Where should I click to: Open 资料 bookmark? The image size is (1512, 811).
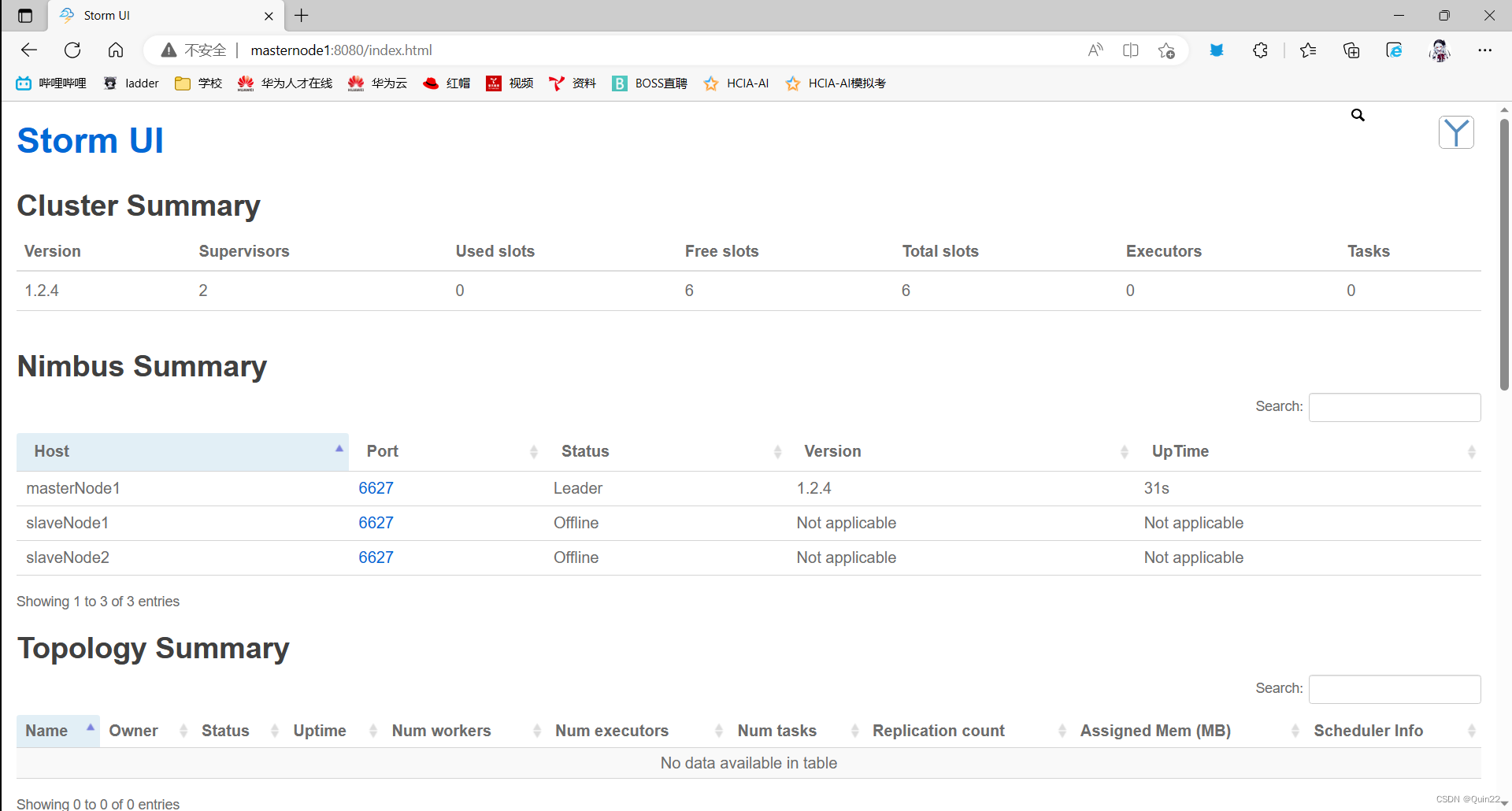[573, 83]
